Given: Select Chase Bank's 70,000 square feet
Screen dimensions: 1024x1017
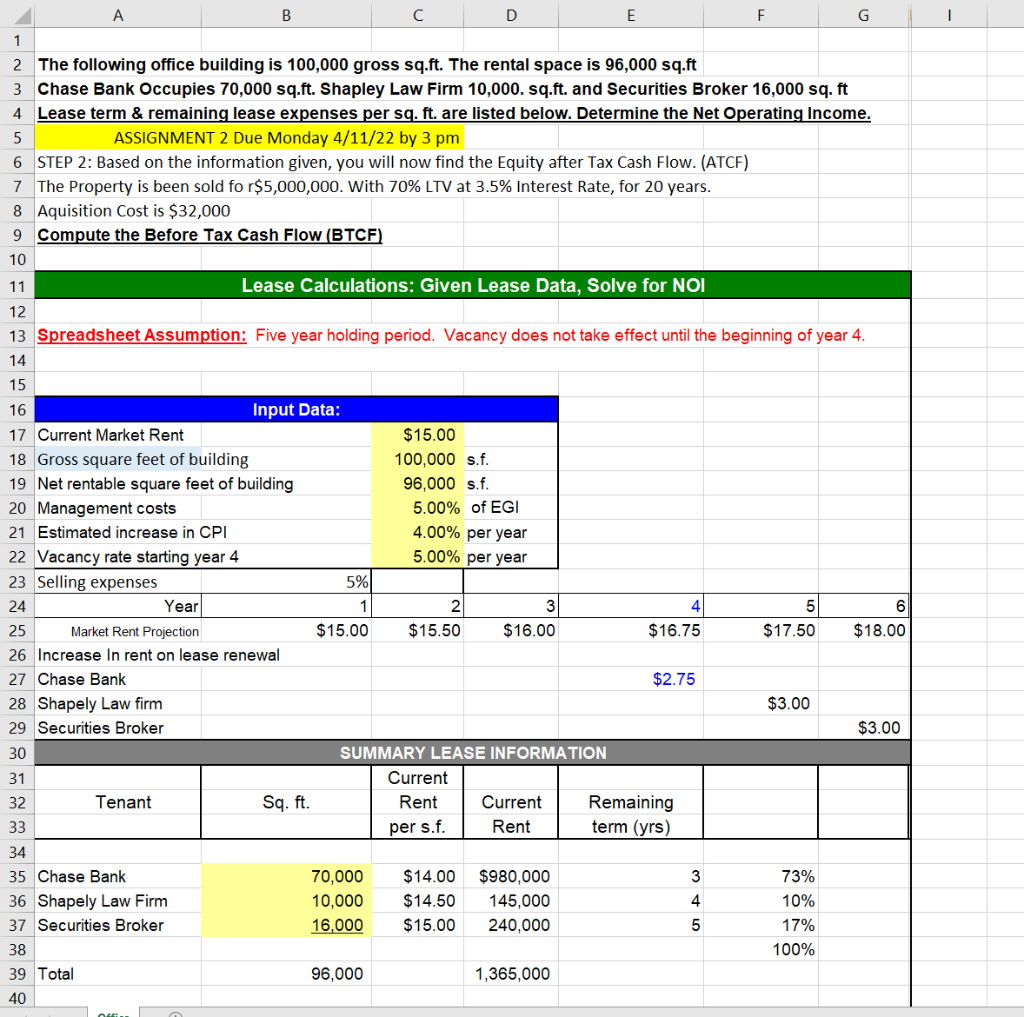Looking at the screenshot, I should coord(286,877).
